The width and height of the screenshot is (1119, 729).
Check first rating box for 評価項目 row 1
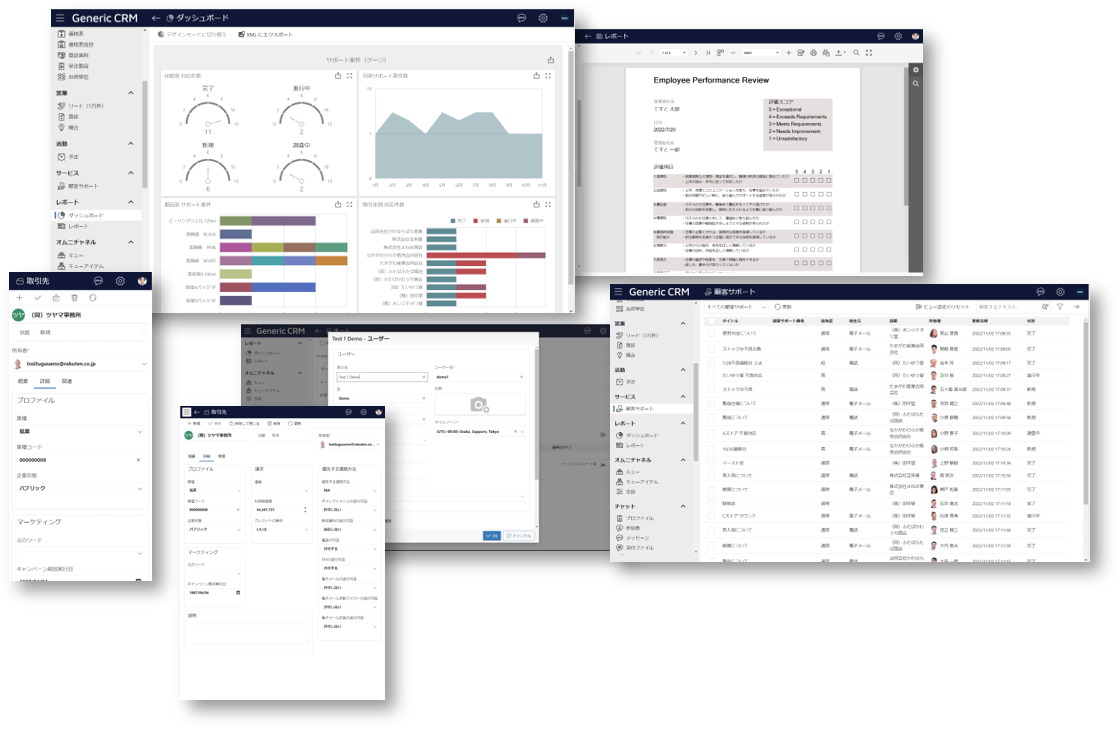(796, 180)
